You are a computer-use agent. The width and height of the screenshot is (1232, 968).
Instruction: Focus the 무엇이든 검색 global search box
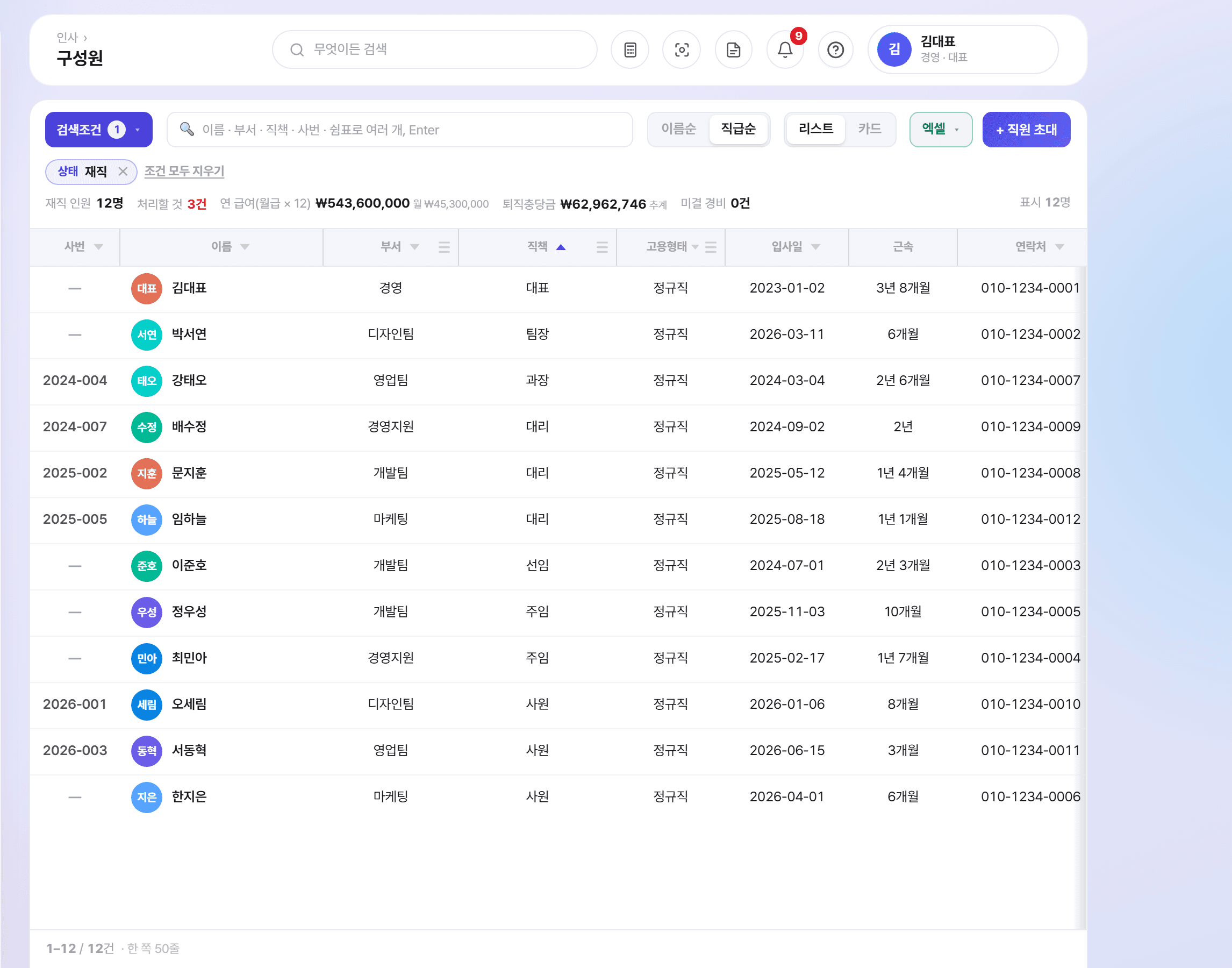pyautogui.click(x=434, y=50)
